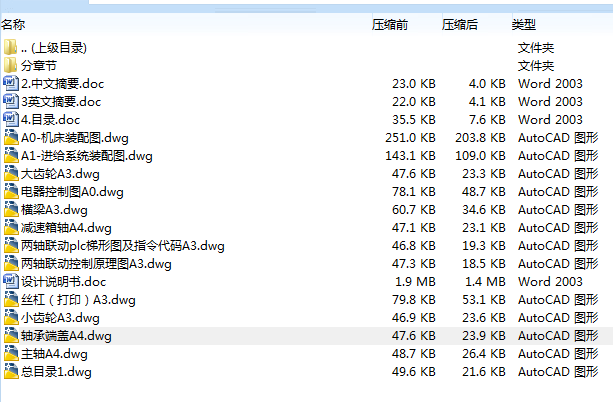
Task: Click the 1.4 MB compressed size value
Action: [x=485, y=282]
